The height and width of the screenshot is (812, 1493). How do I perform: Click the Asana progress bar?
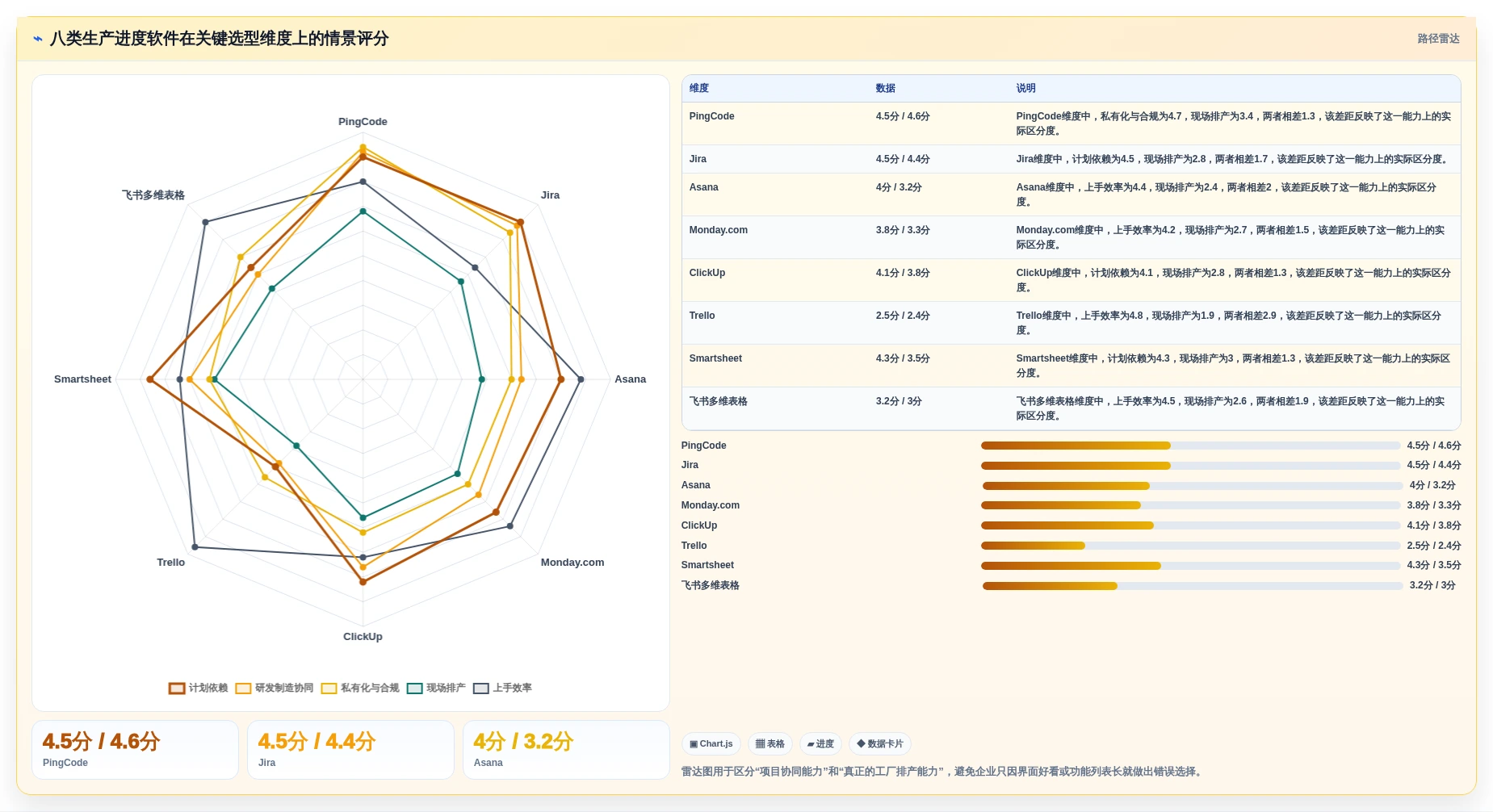[1193, 486]
